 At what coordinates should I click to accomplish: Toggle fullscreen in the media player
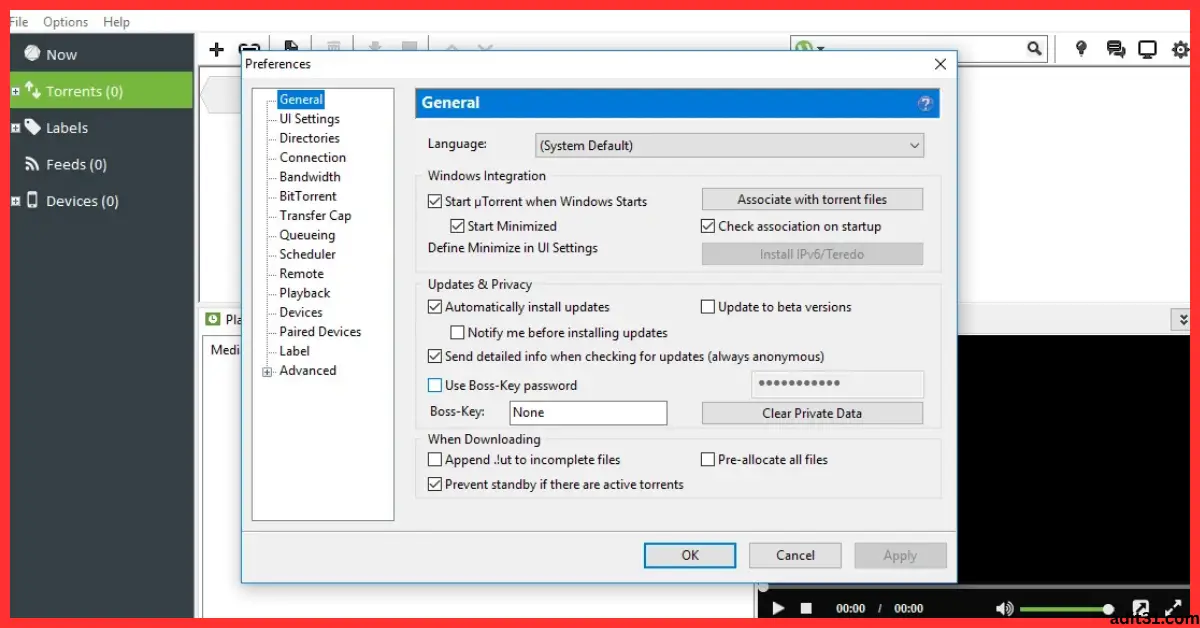[1172, 608]
